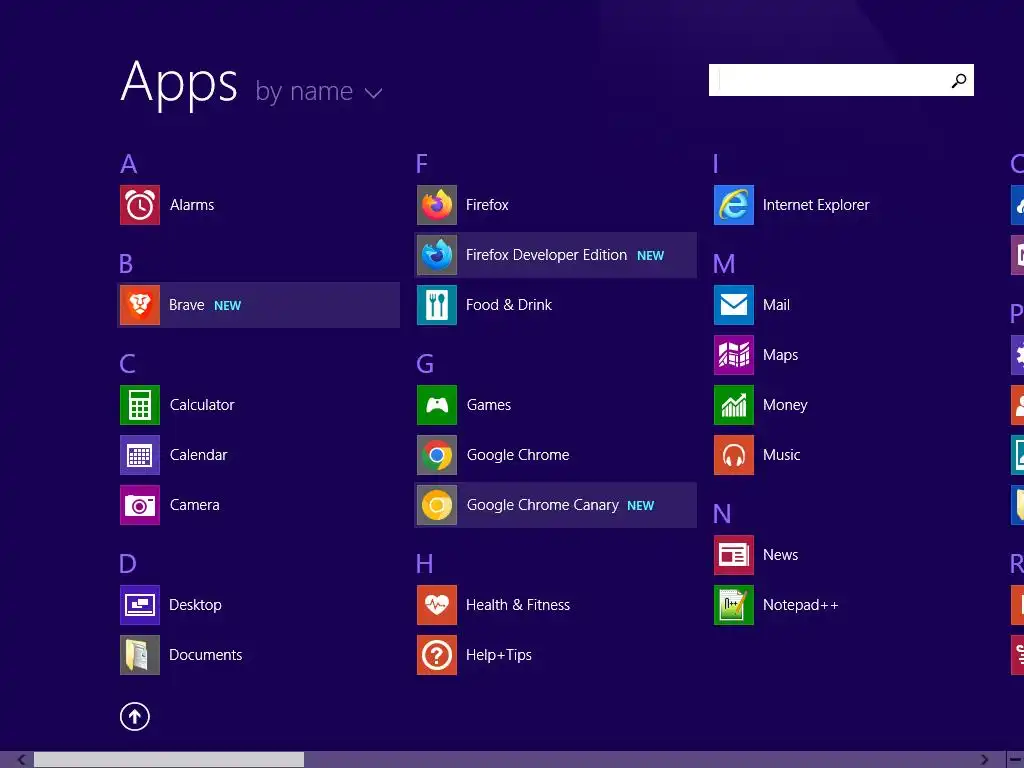Screen dimensions: 1024x768
Task: Open the Money chart icon
Action: tap(734, 405)
